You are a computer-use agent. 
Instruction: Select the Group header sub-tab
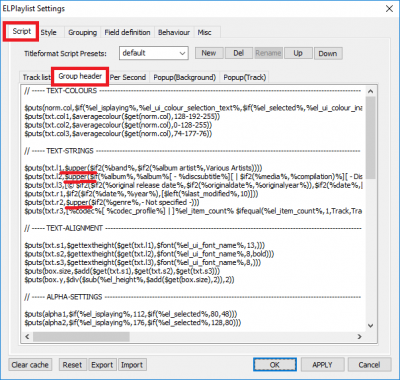pyautogui.click(x=80, y=76)
